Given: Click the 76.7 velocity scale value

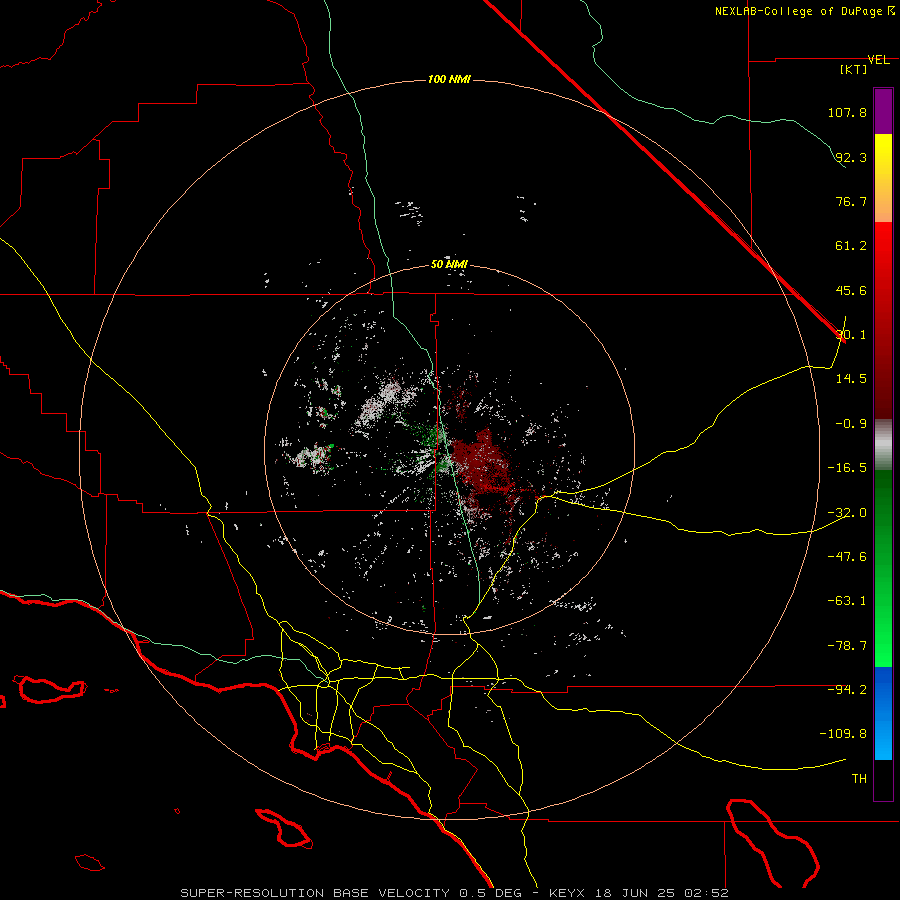Looking at the screenshot, I should coord(851,201).
